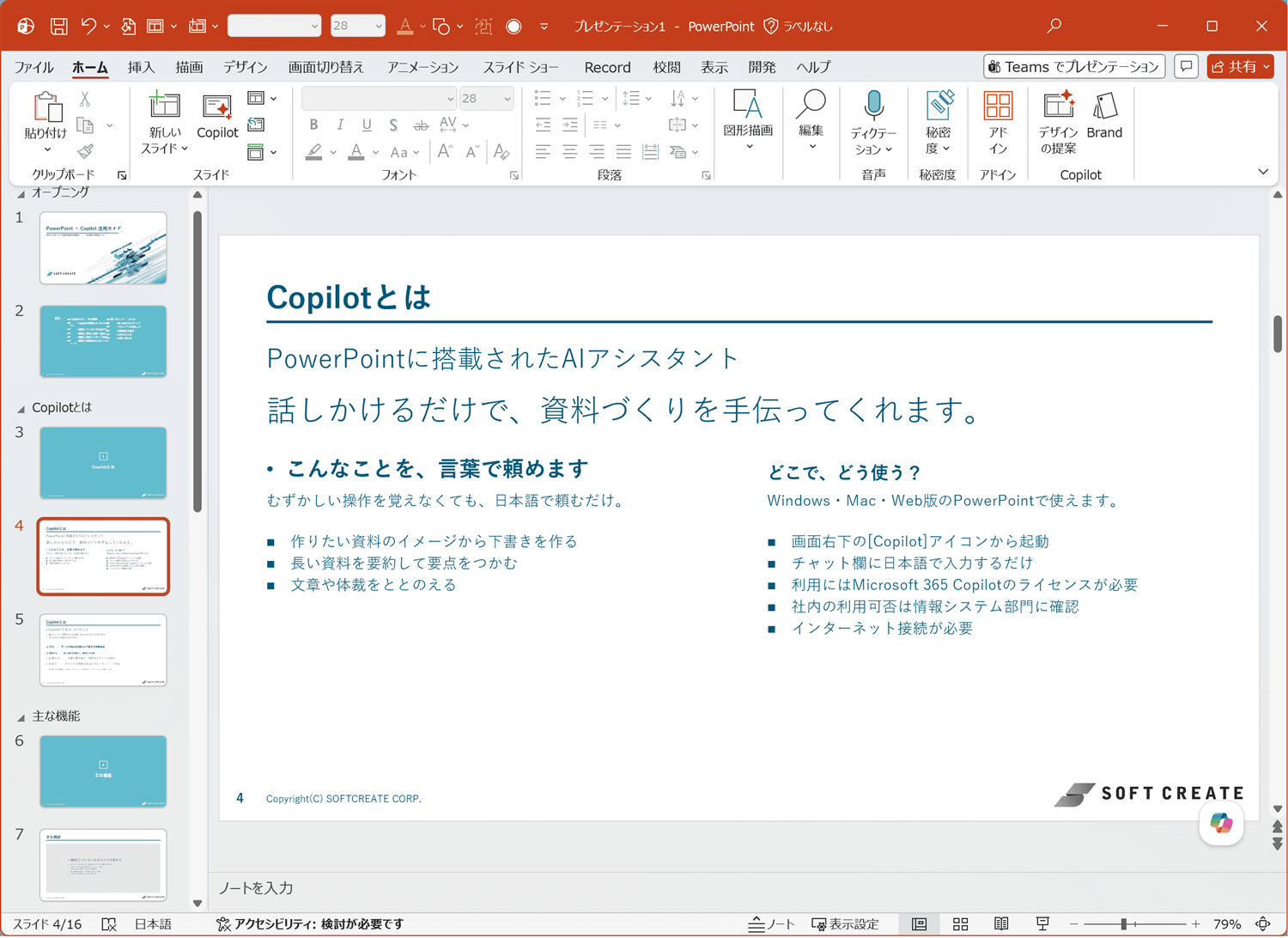Image resolution: width=1288 pixels, height=938 pixels.
Task: Toggle Align Right paragraph button
Action: tap(597, 152)
